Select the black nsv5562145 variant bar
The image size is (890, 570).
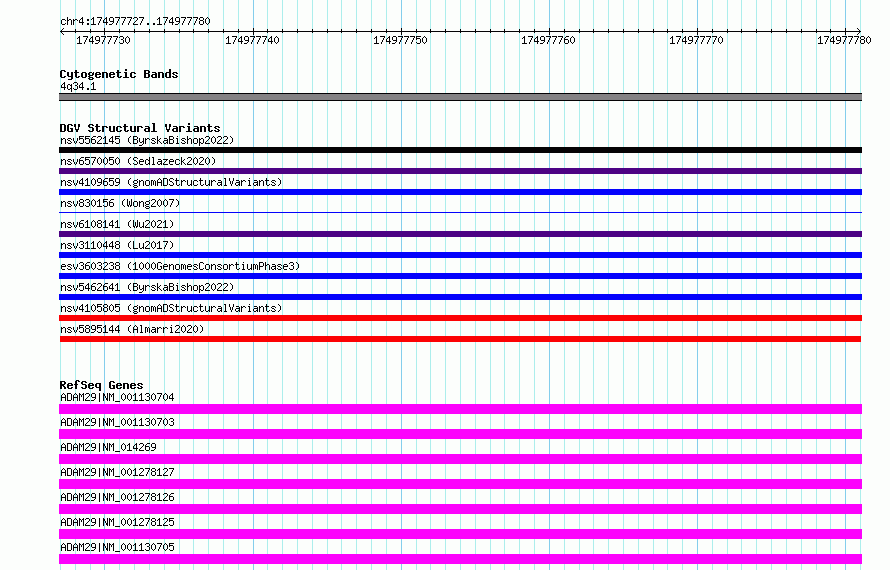460,150
